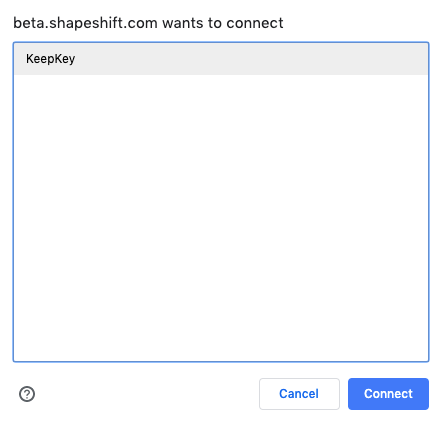441x423 pixels.
Task: Connect beta.shapeshift.com to KeepKey
Action: click(388, 394)
